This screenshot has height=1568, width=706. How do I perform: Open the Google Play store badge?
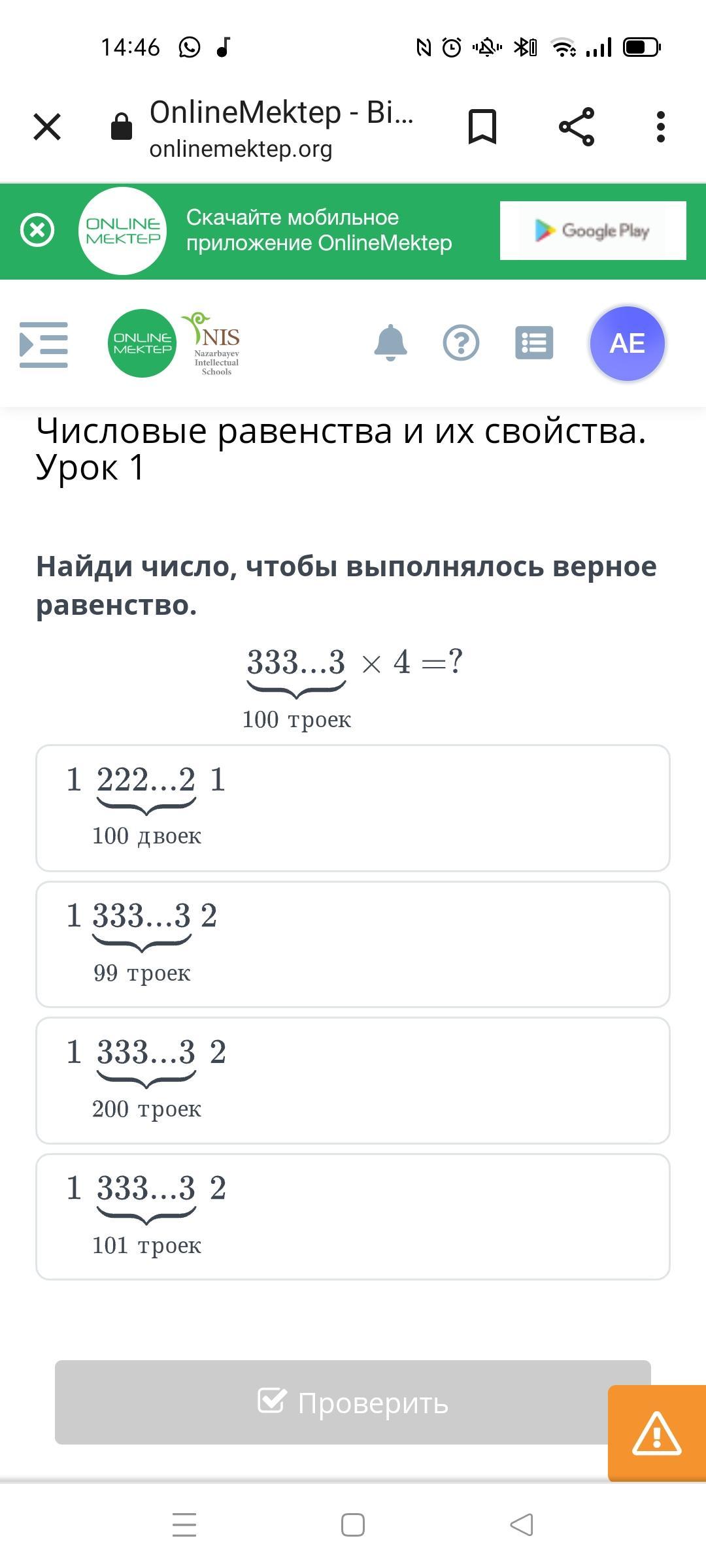pos(593,231)
